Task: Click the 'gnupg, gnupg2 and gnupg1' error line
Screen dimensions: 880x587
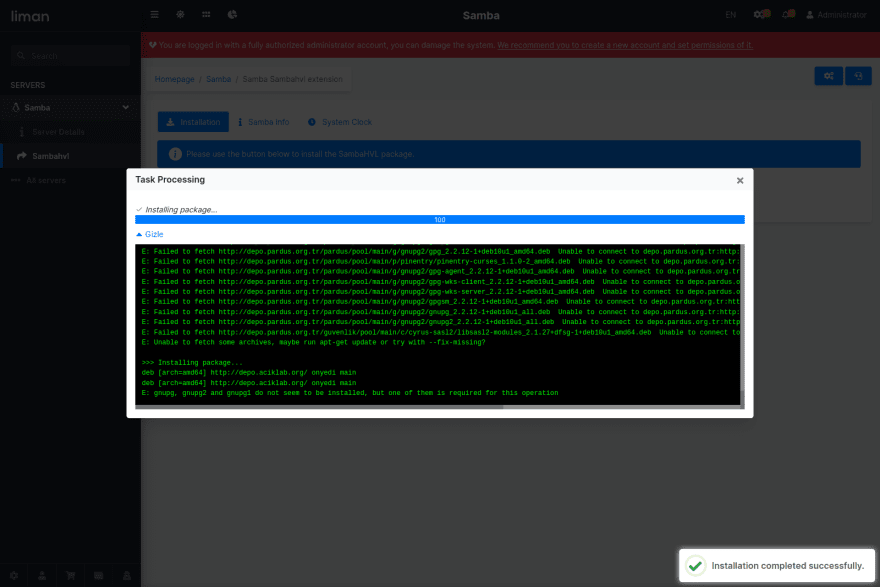Action: pyautogui.click(x=350, y=393)
